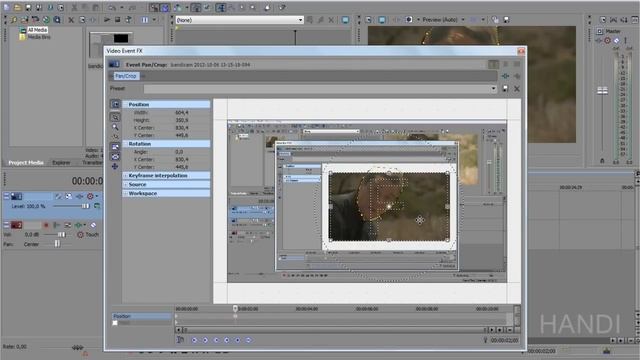The image size is (640, 360).
Task: Click the First Keyframe button
Action: [x=194, y=340]
